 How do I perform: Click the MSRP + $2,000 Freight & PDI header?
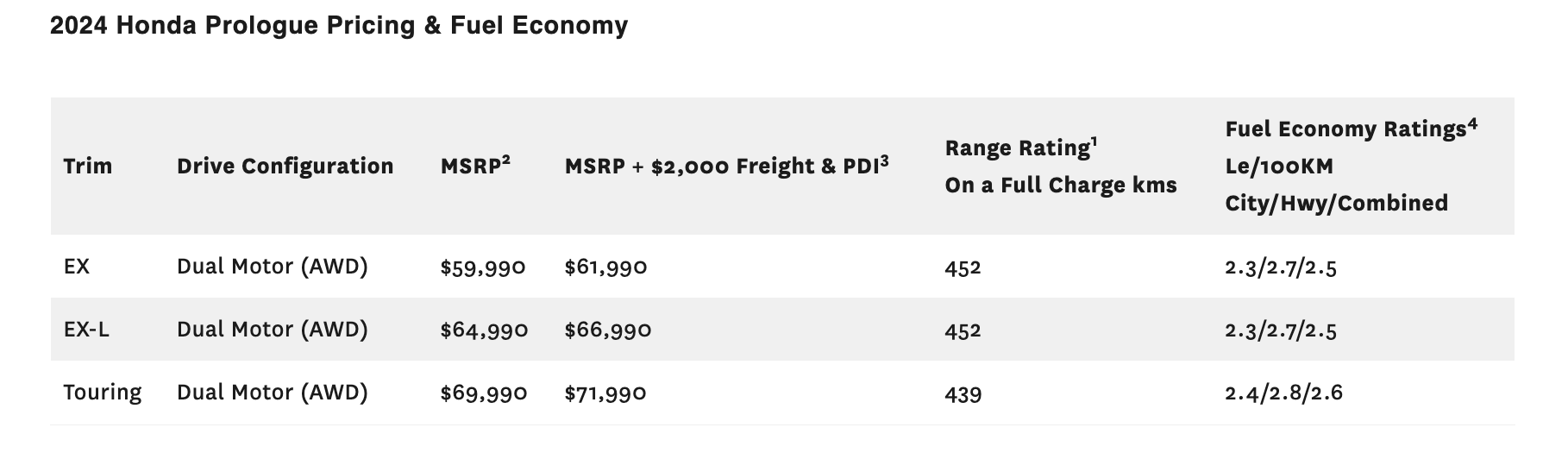point(721,166)
